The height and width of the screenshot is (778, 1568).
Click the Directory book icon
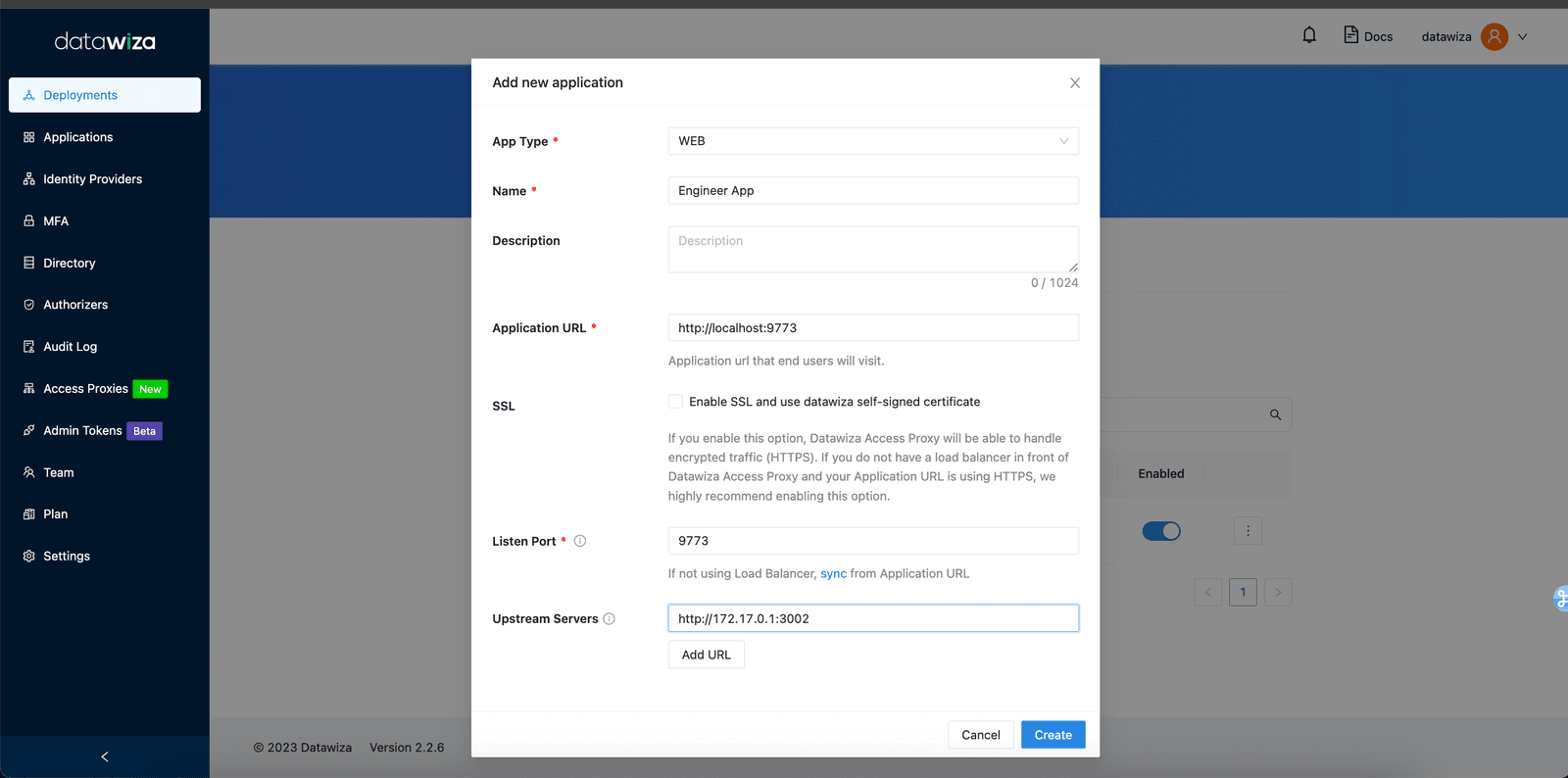pos(29,263)
